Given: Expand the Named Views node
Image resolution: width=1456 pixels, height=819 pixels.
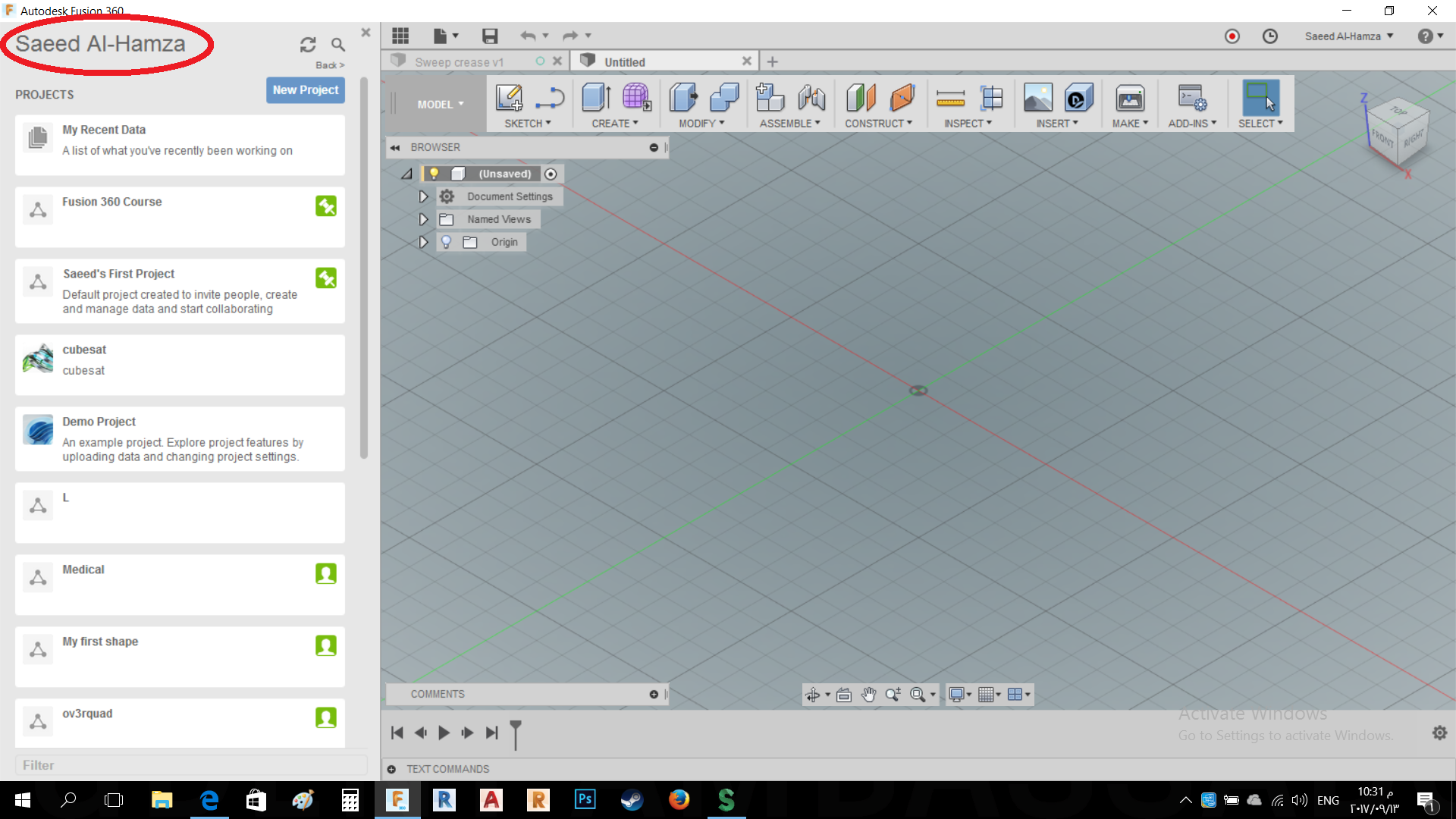Looking at the screenshot, I should (423, 219).
